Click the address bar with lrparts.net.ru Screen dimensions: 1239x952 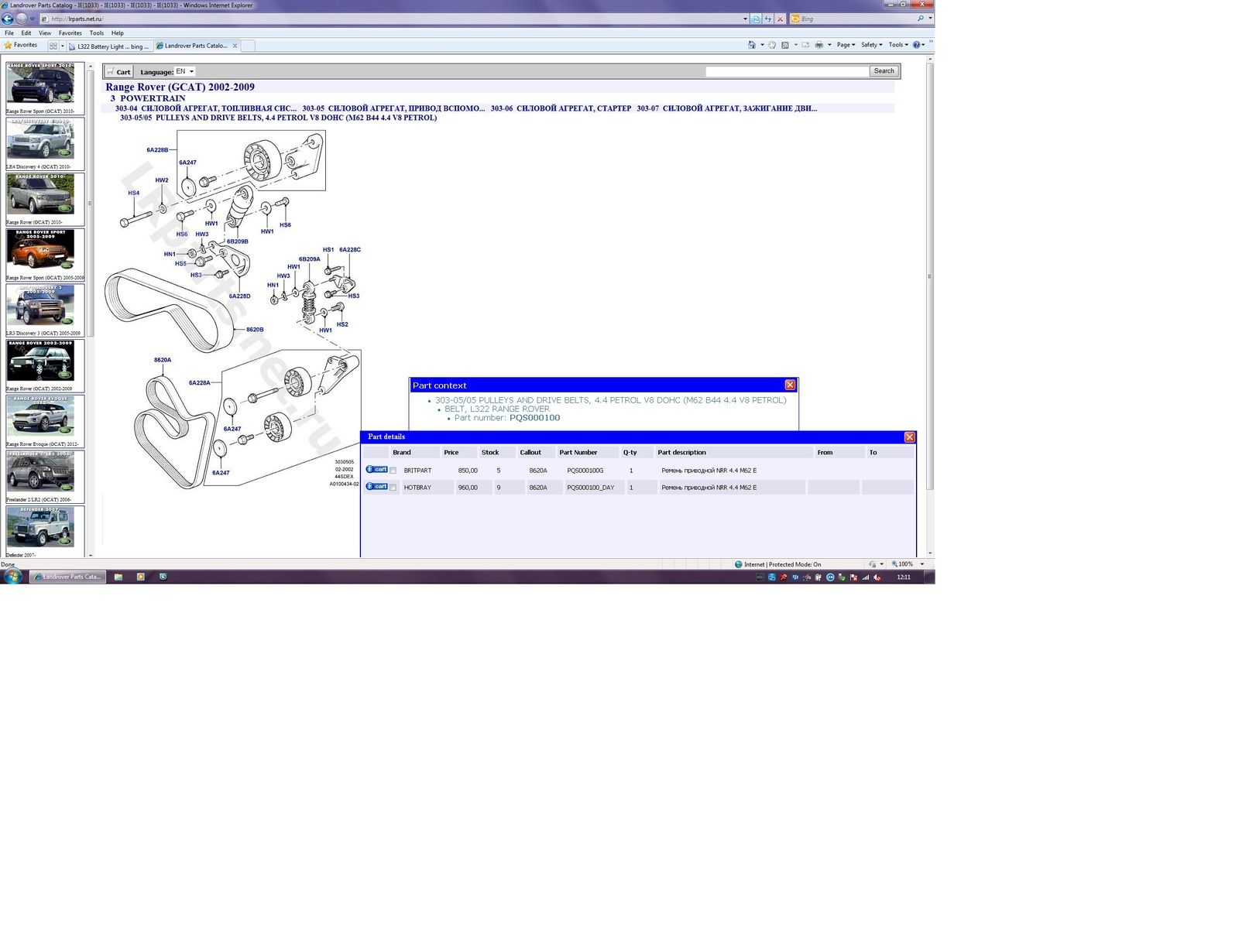pyautogui.click(x=391, y=19)
